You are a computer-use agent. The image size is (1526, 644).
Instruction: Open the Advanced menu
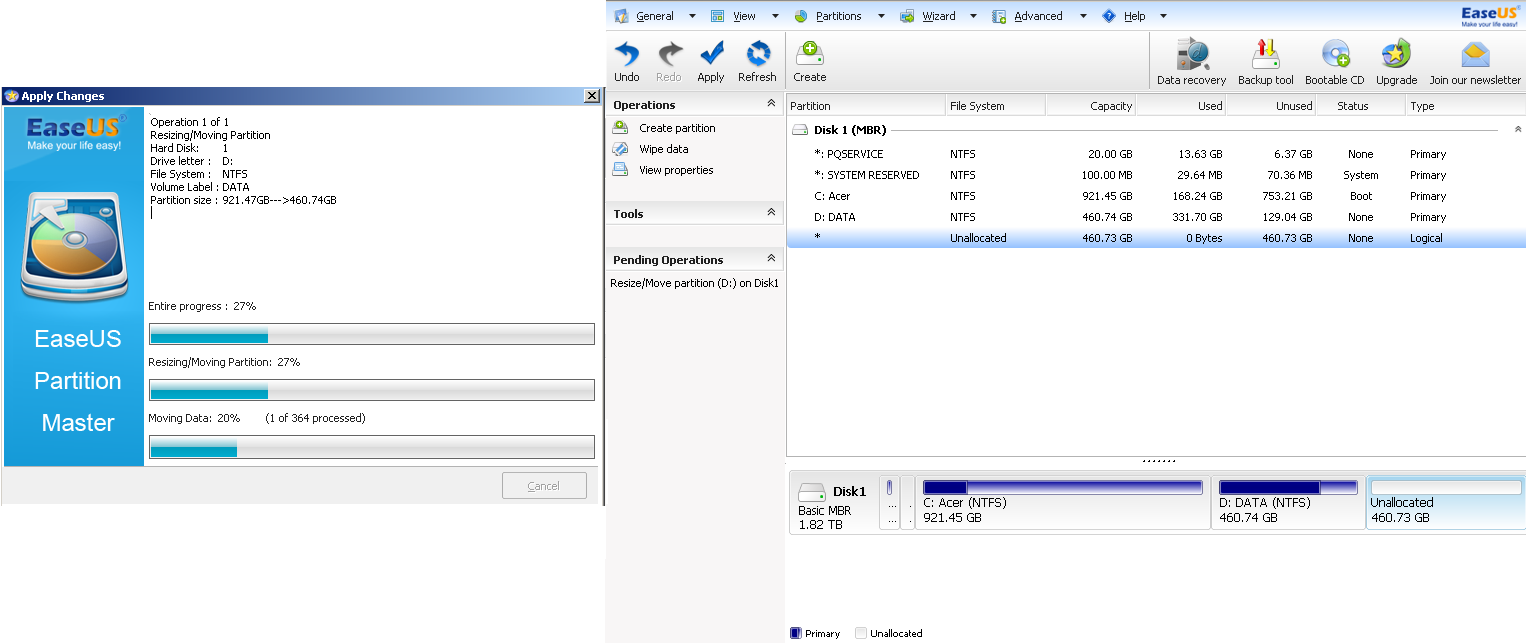1038,16
